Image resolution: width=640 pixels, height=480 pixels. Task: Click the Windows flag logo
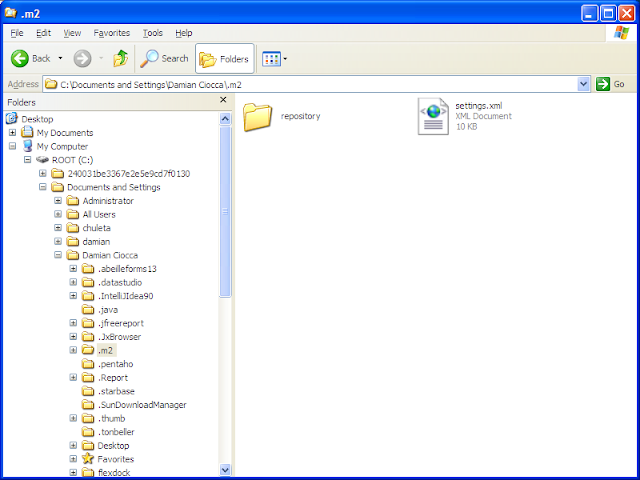point(621,33)
